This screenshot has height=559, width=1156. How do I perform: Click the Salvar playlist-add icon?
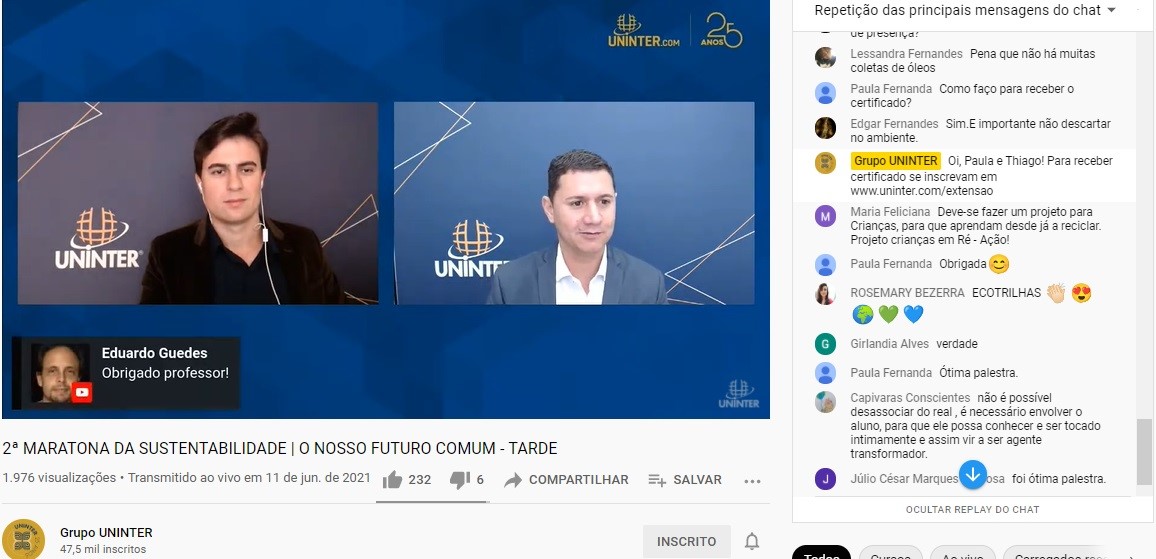click(657, 480)
